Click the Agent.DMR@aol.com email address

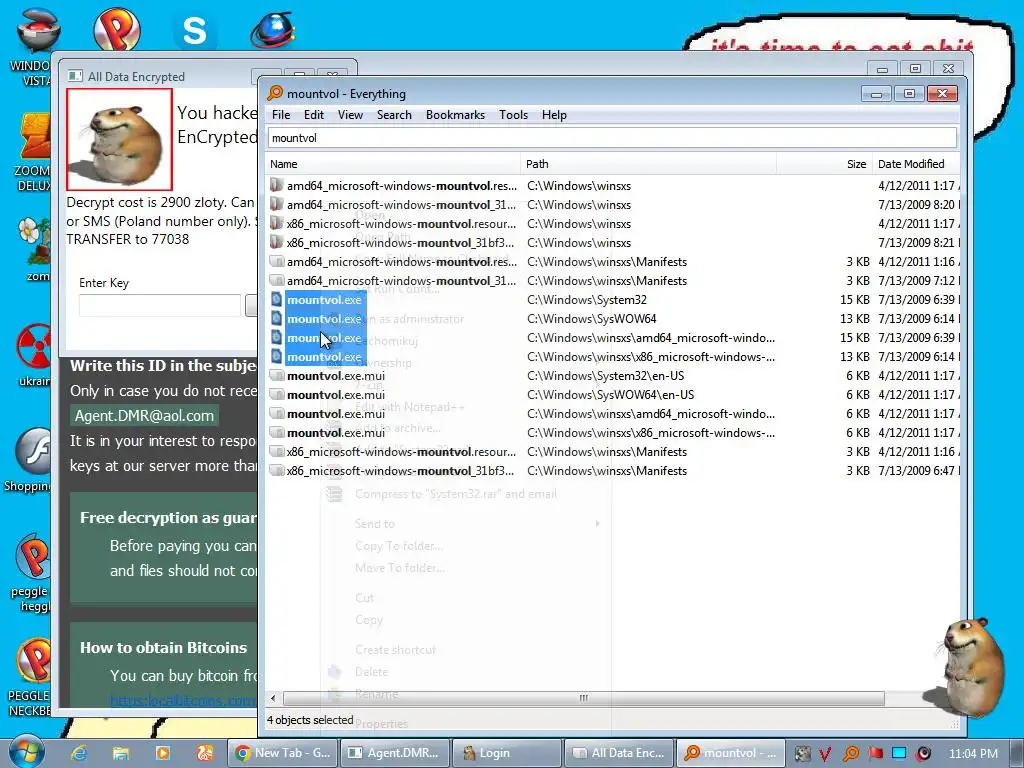[x=144, y=416]
